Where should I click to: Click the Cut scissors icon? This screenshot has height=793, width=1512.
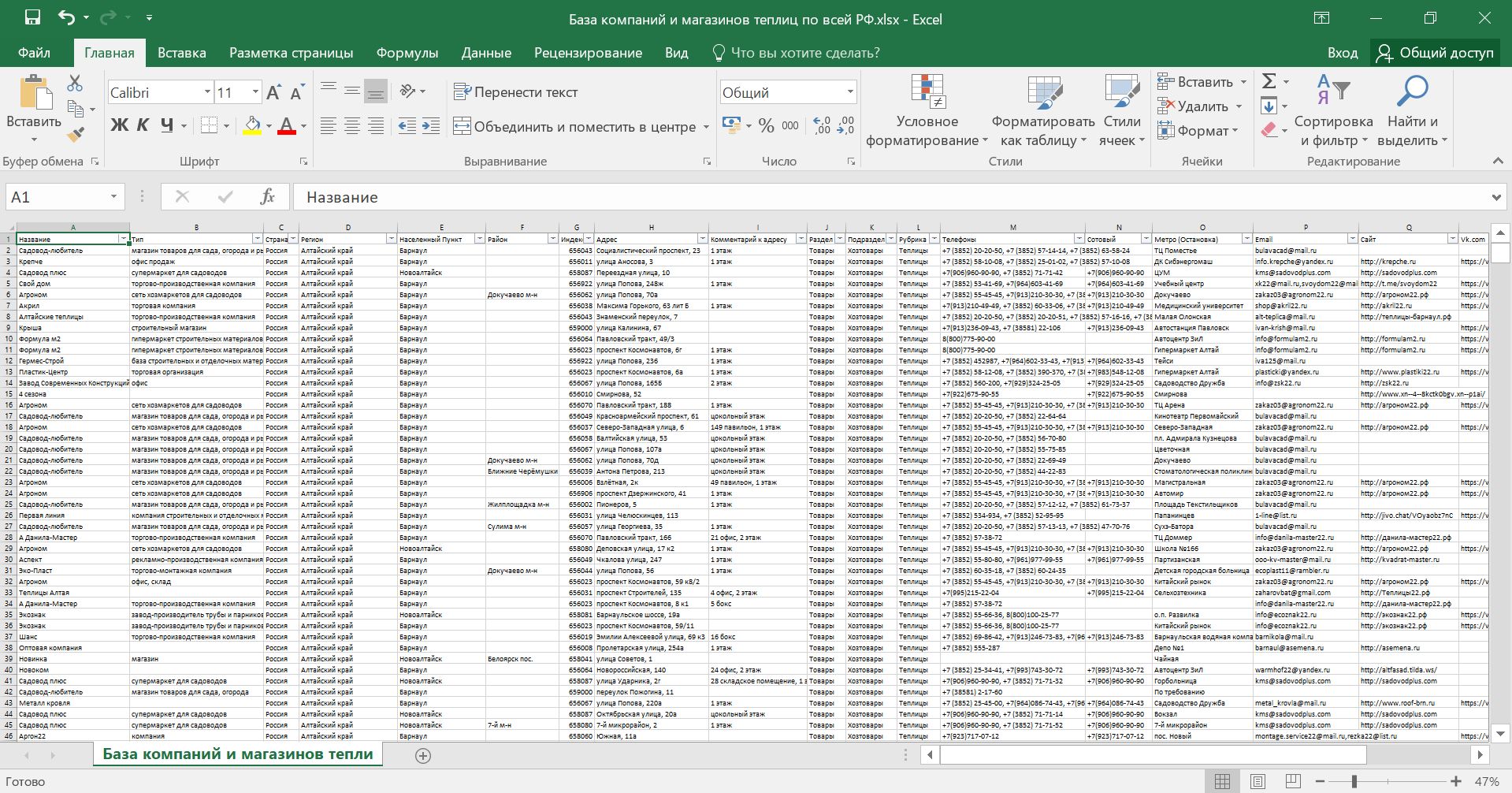[75, 83]
